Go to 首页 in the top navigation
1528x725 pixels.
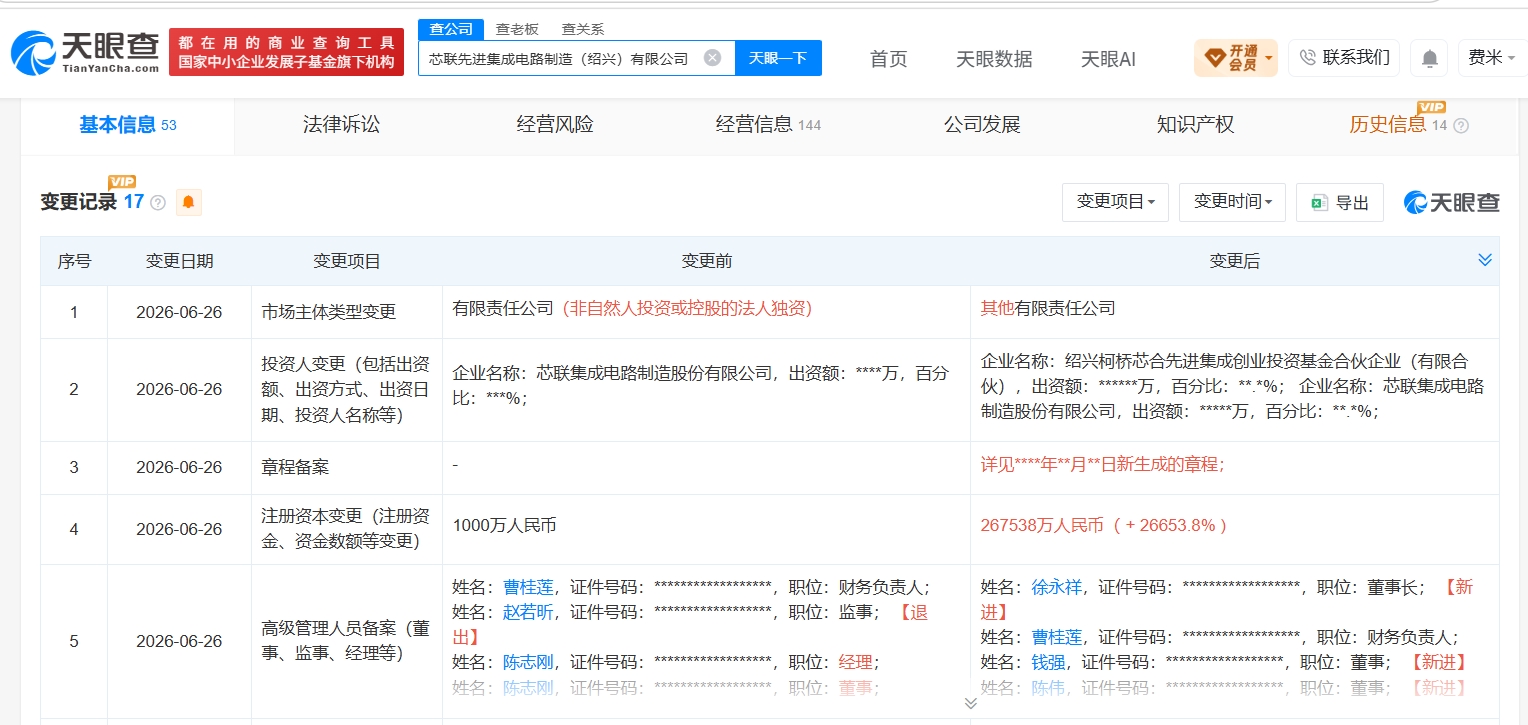(x=888, y=59)
